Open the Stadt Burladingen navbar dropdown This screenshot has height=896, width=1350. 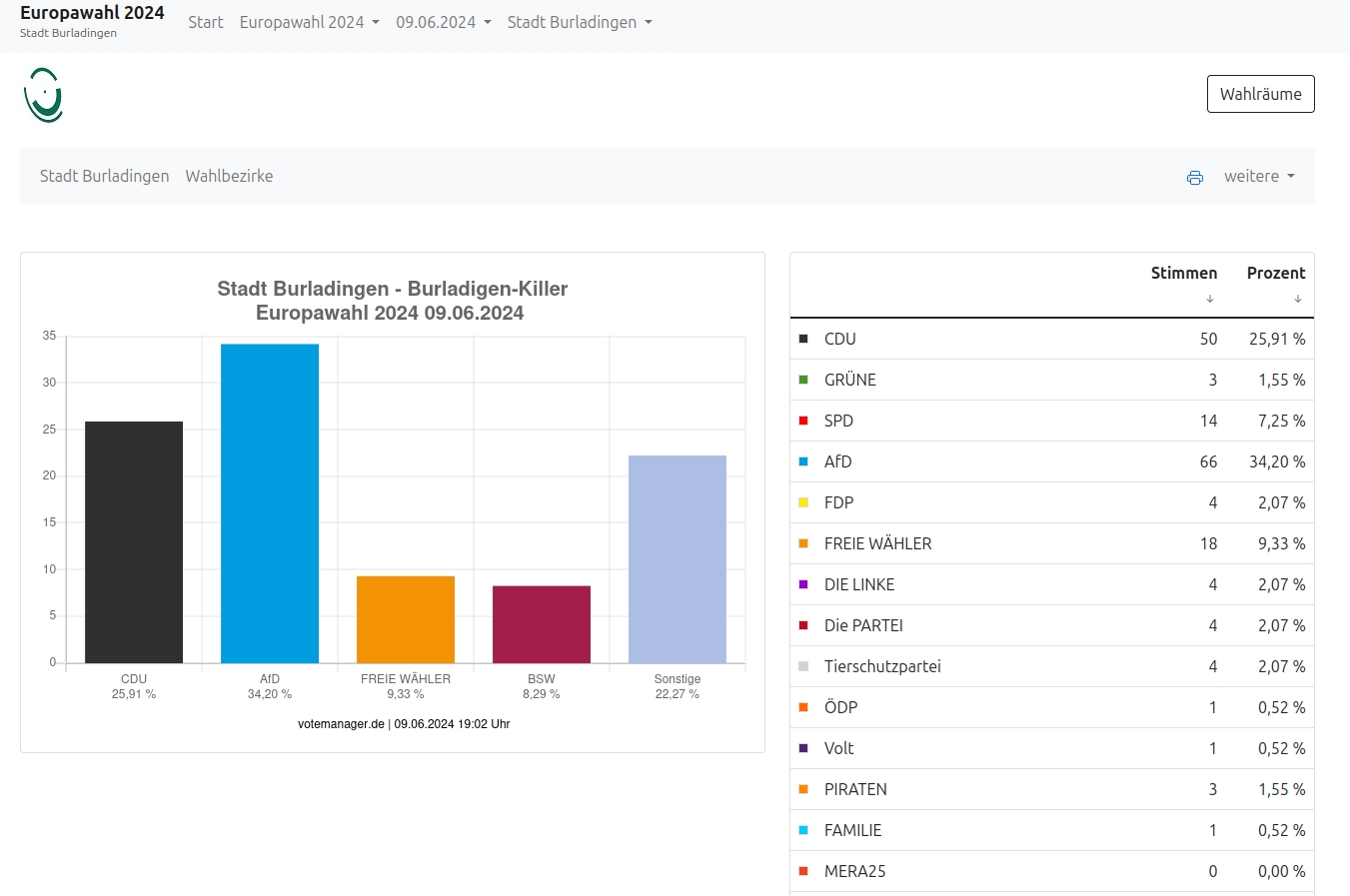[x=579, y=22]
